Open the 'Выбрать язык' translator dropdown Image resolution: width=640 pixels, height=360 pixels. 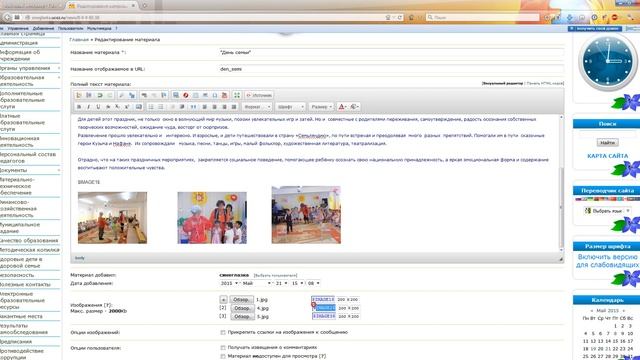tap(607, 211)
